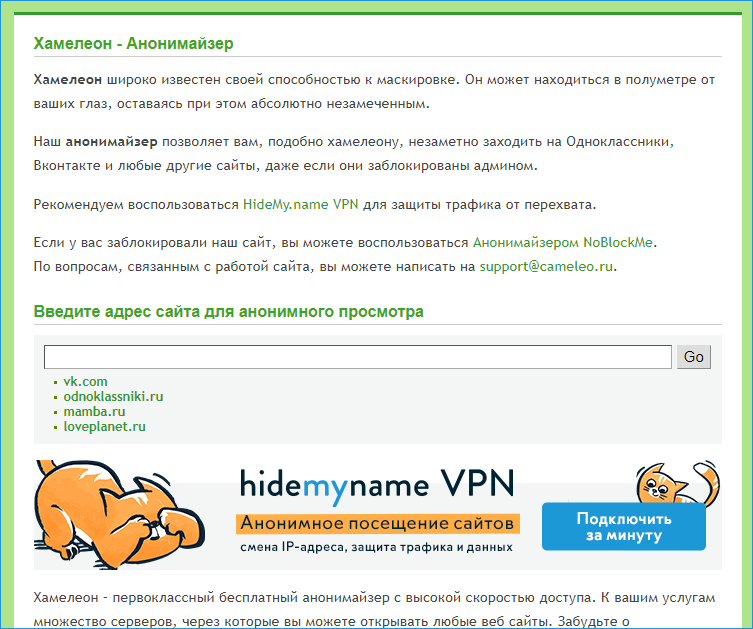Click the Хамелеон - первоклассный бесплатный анонимайзер paragraph
The height and width of the screenshot is (629, 753).
point(375,610)
